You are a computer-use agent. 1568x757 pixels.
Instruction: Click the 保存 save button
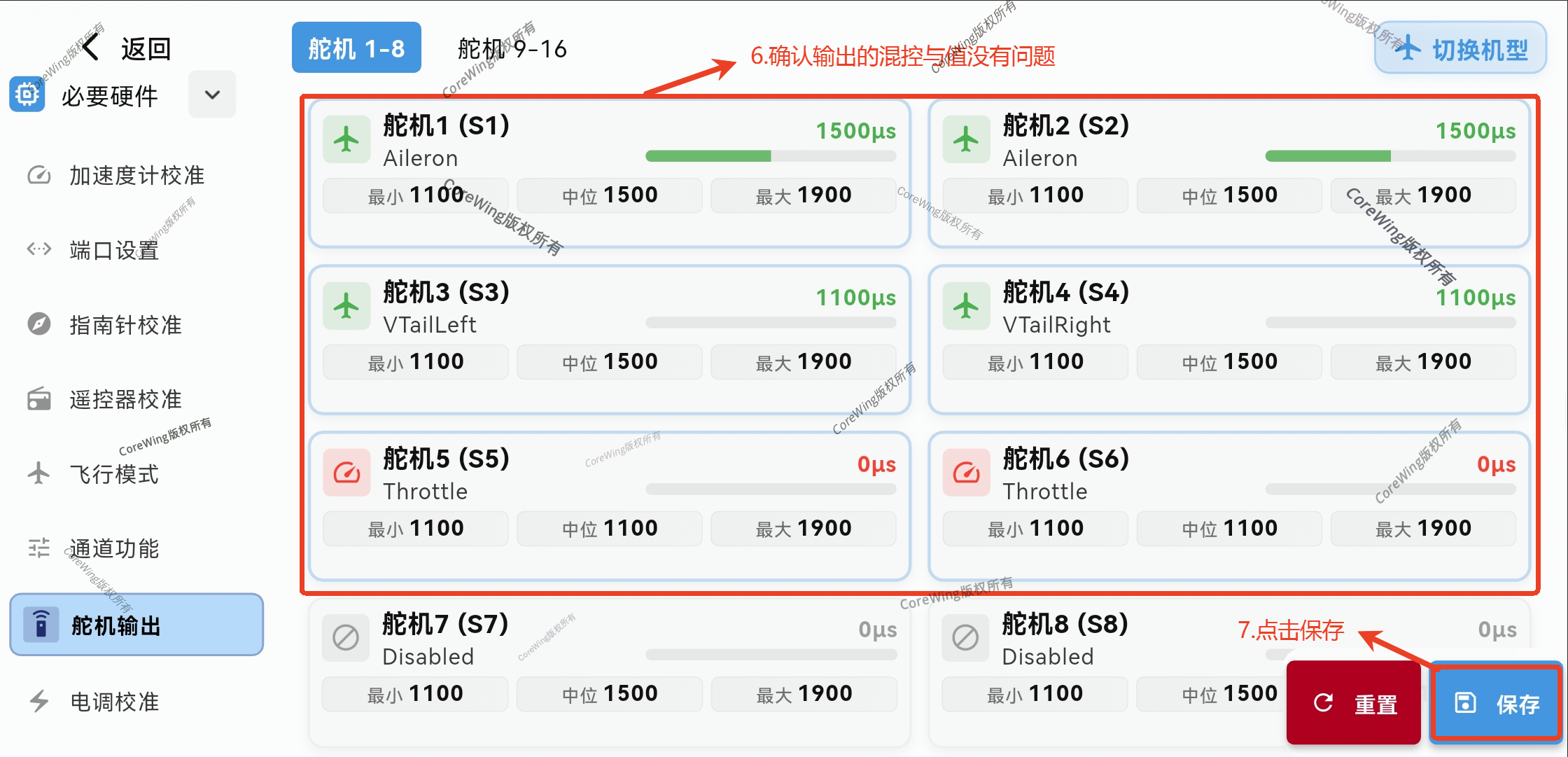click(x=1496, y=702)
